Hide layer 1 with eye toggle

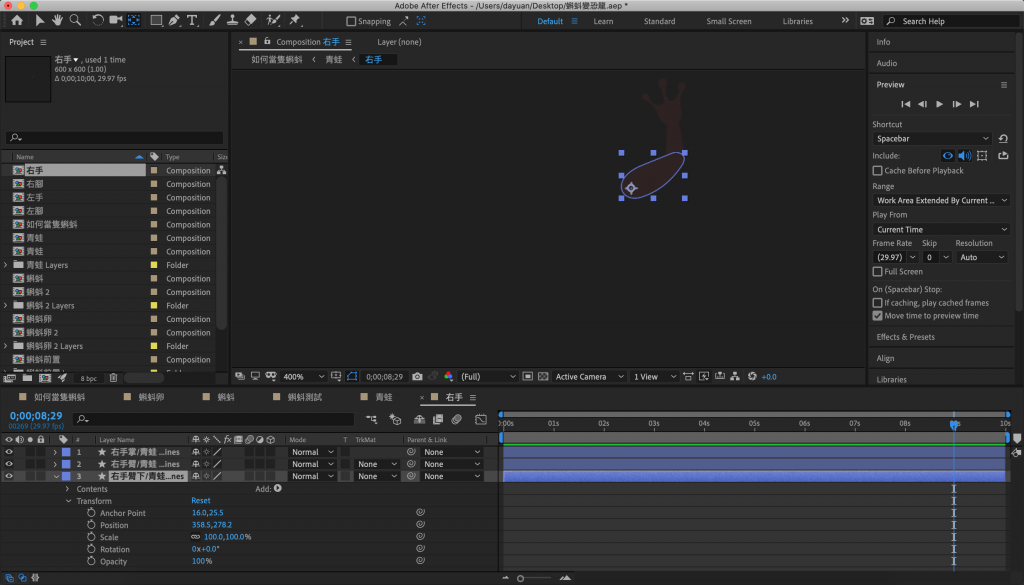(8, 452)
